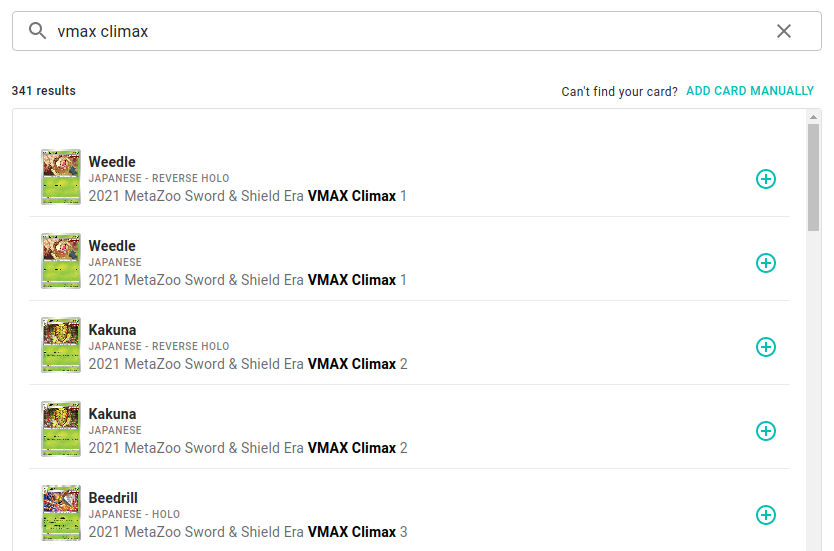Add the non-holo Japanese Weedle card

(766, 263)
